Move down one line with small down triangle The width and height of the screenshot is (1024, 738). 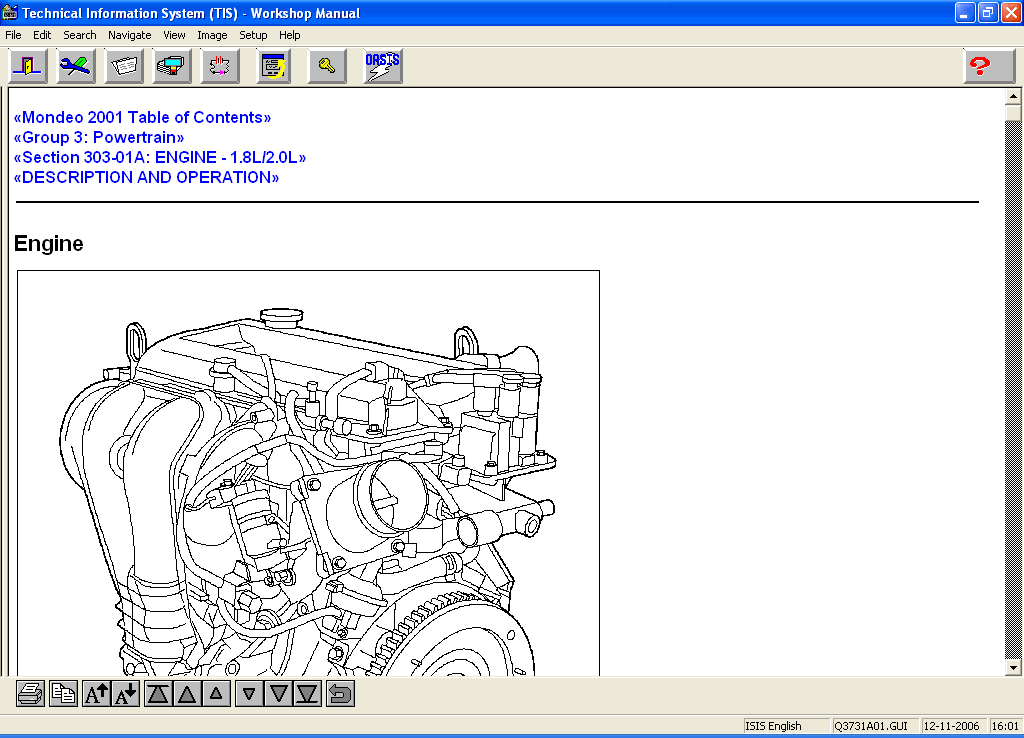[249, 694]
